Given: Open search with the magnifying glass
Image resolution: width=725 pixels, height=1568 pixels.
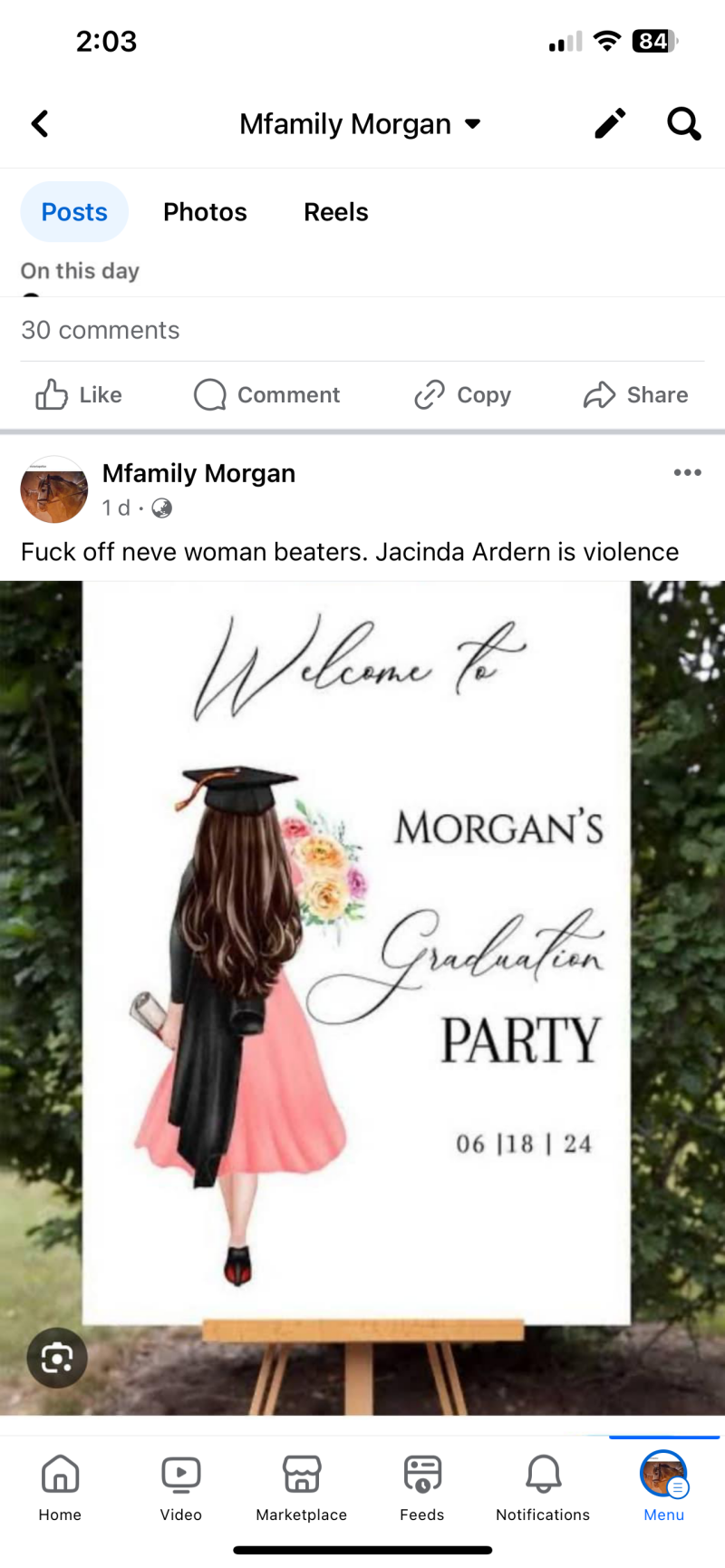Looking at the screenshot, I should click(684, 123).
